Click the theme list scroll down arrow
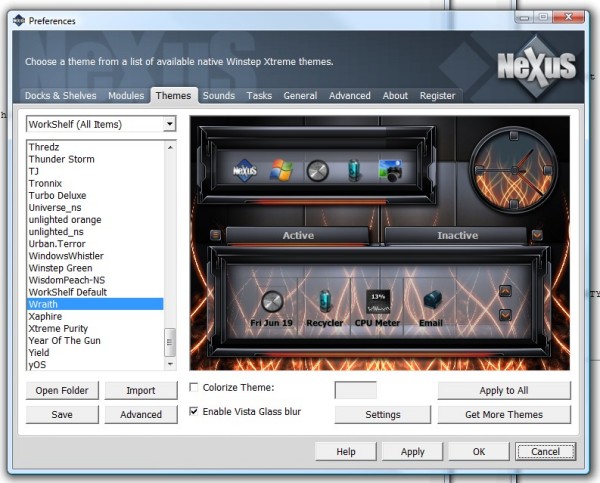This screenshot has height=483, width=600. [170, 364]
